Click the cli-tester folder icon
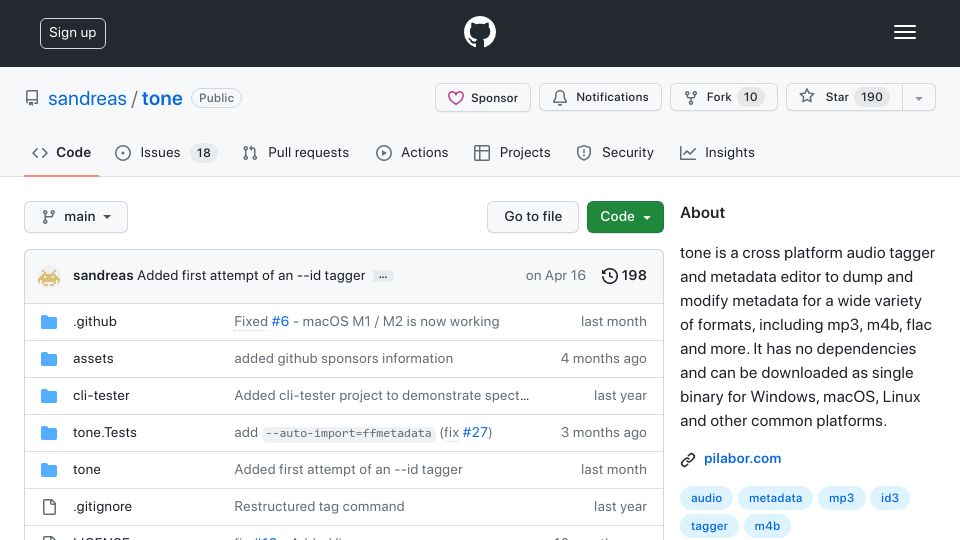The width and height of the screenshot is (960, 540). click(49, 396)
